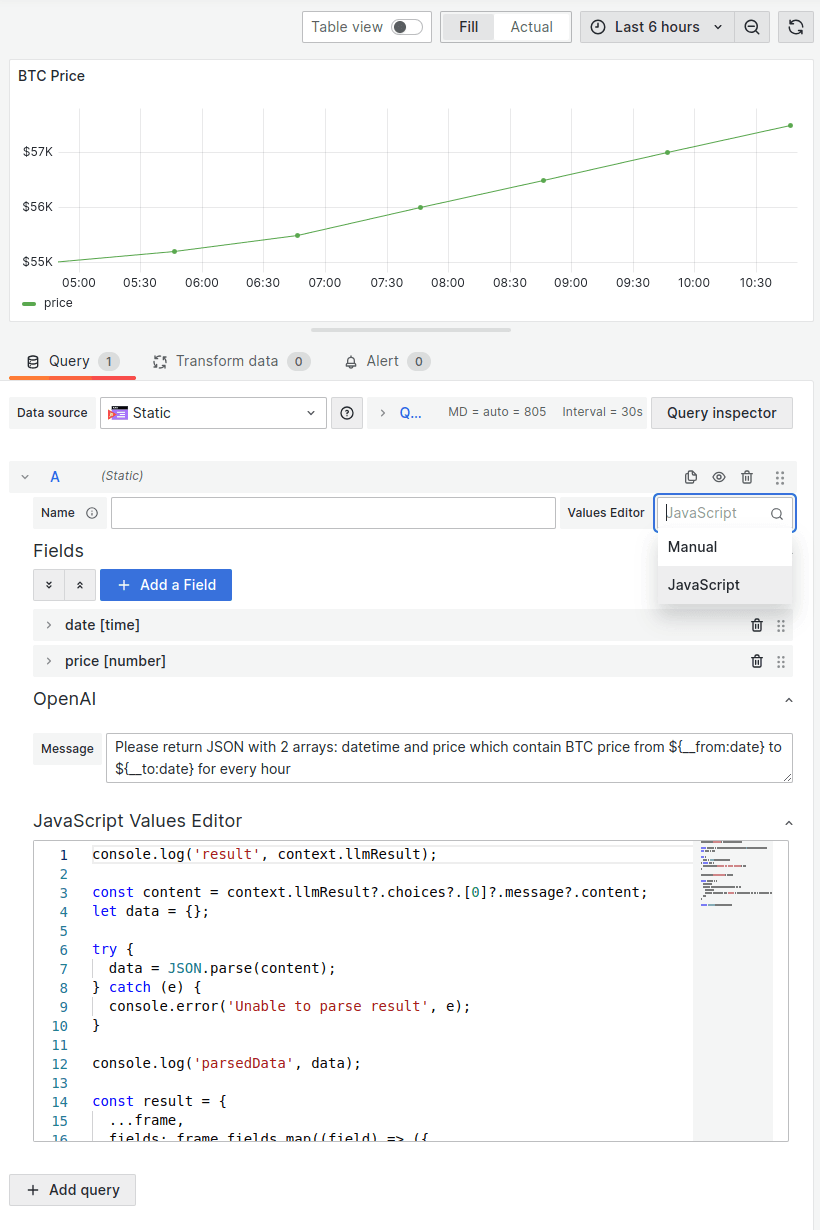
Task: Grab the drag handle for query A
Action: [779, 477]
